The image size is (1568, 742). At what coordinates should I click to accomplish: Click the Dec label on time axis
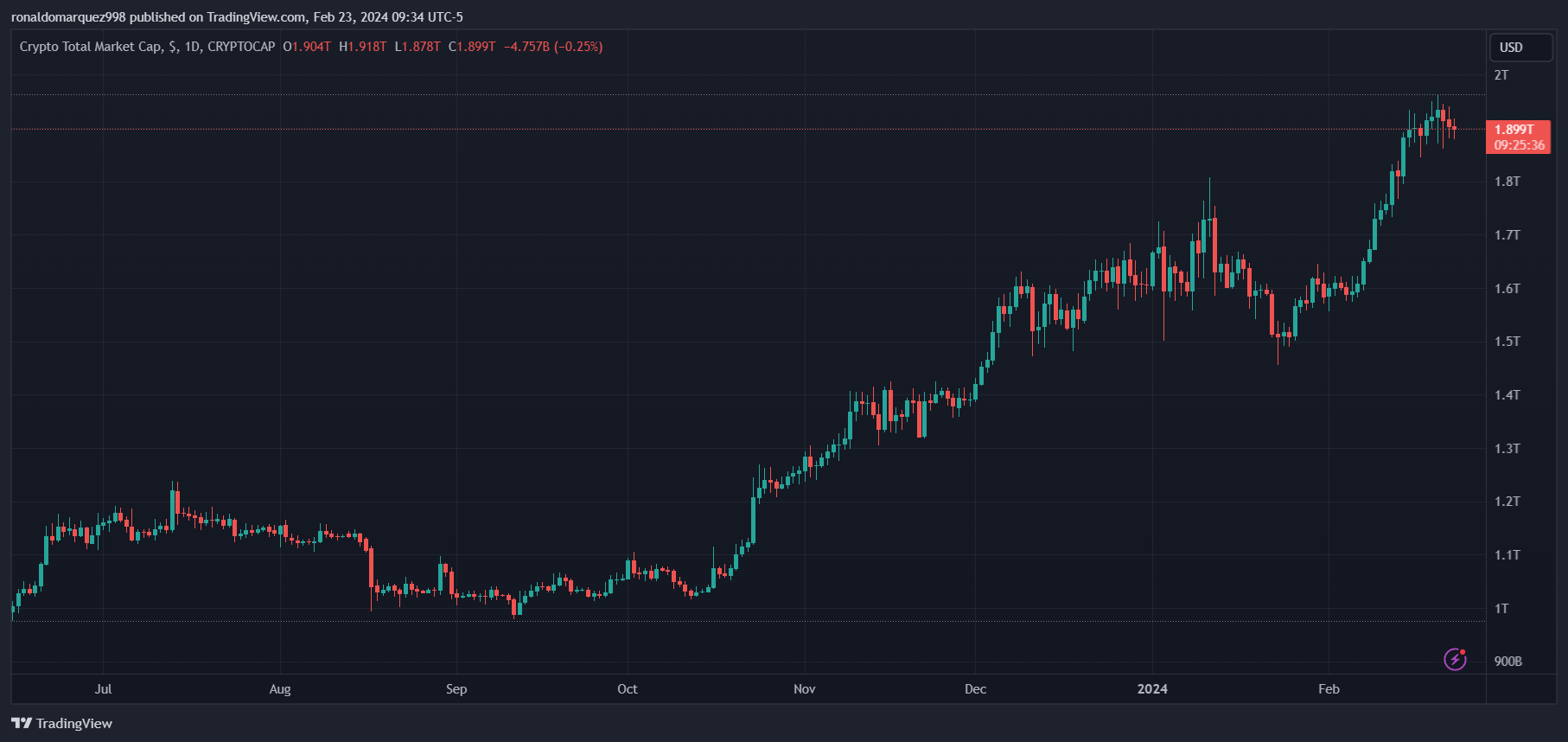pyautogui.click(x=976, y=689)
